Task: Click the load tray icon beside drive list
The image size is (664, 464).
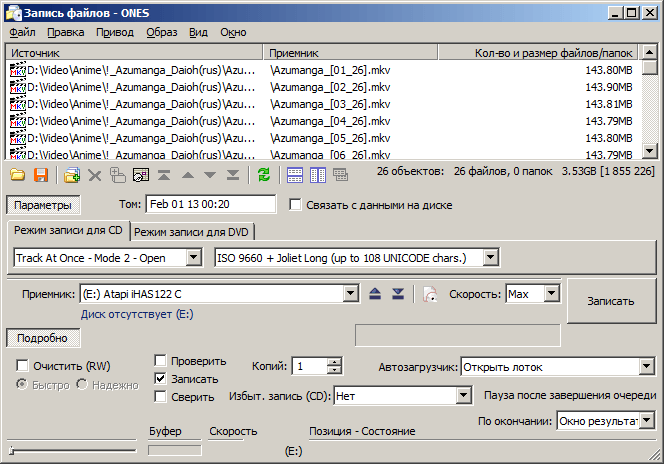Action: pos(397,293)
